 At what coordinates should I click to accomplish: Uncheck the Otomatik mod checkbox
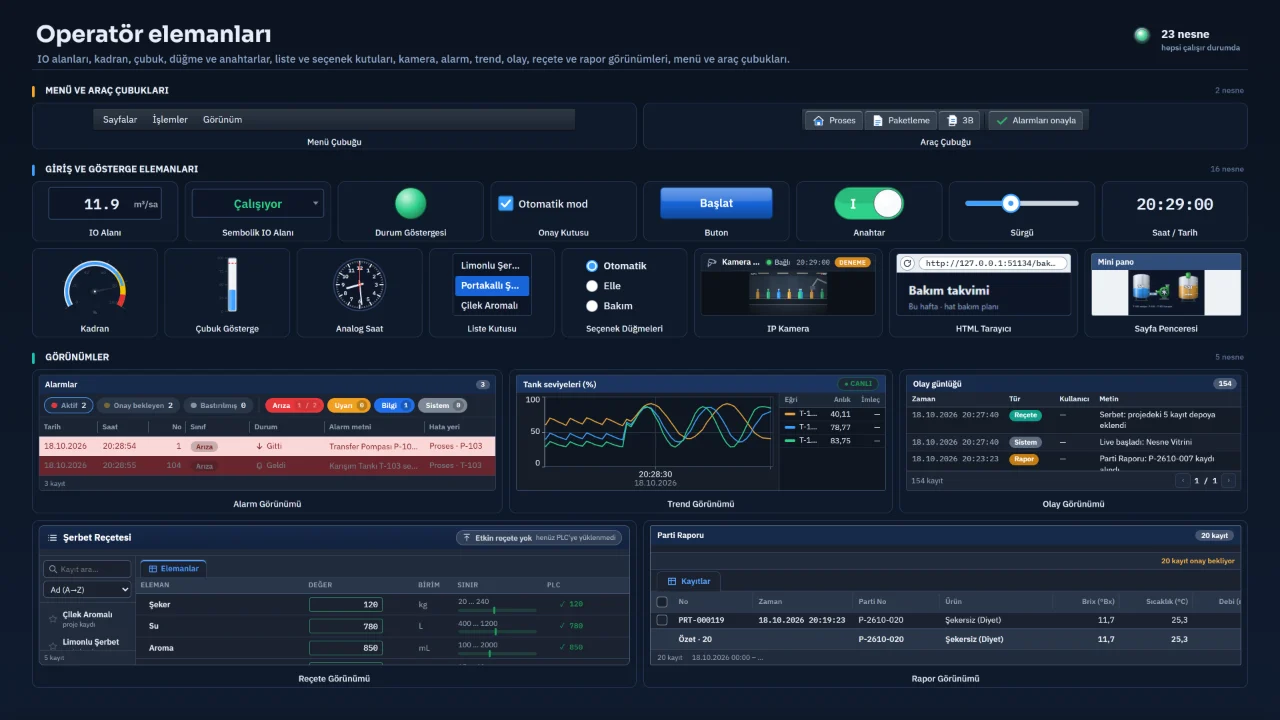click(x=506, y=203)
